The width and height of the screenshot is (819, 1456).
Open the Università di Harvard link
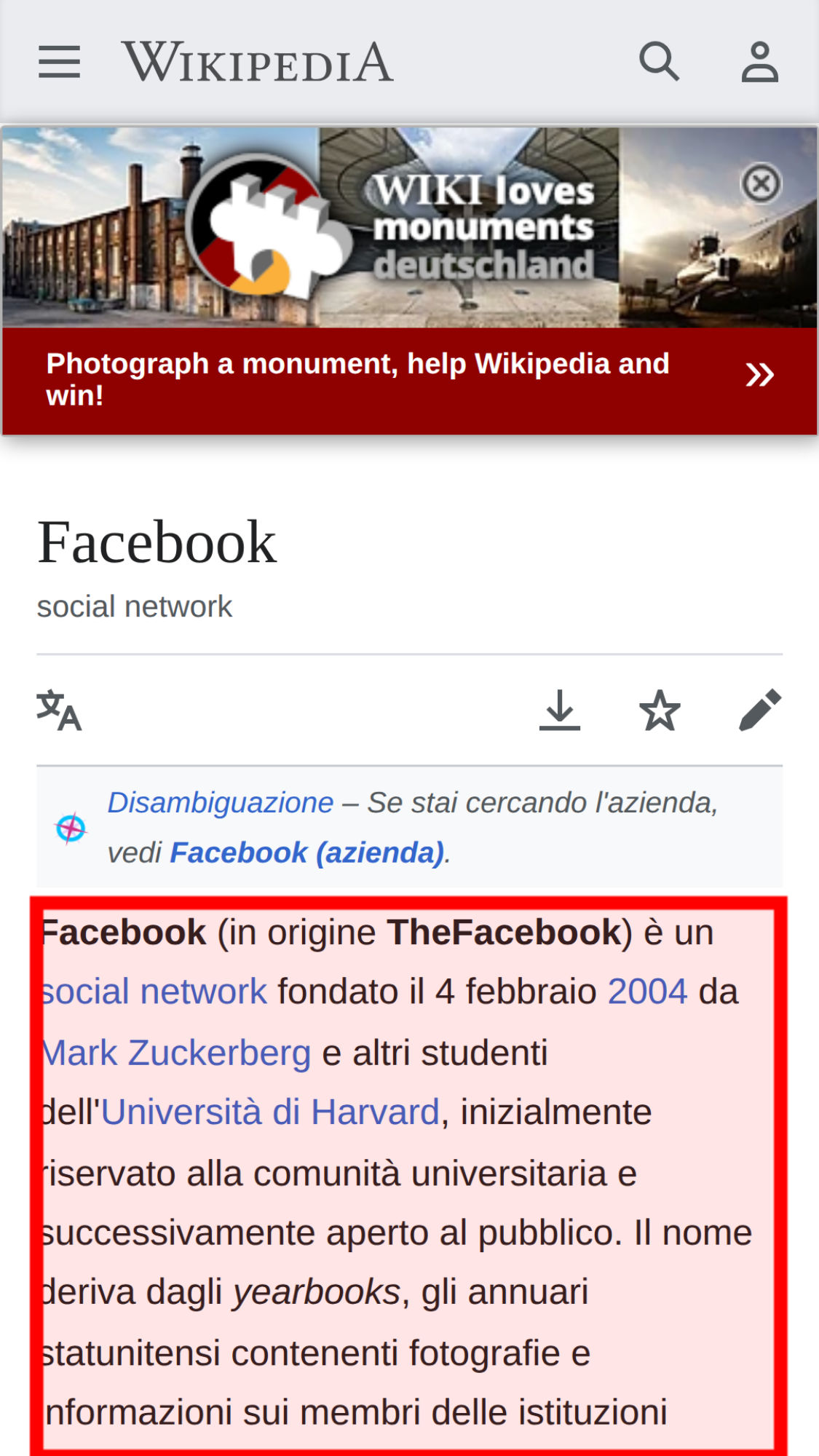coord(270,1112)
